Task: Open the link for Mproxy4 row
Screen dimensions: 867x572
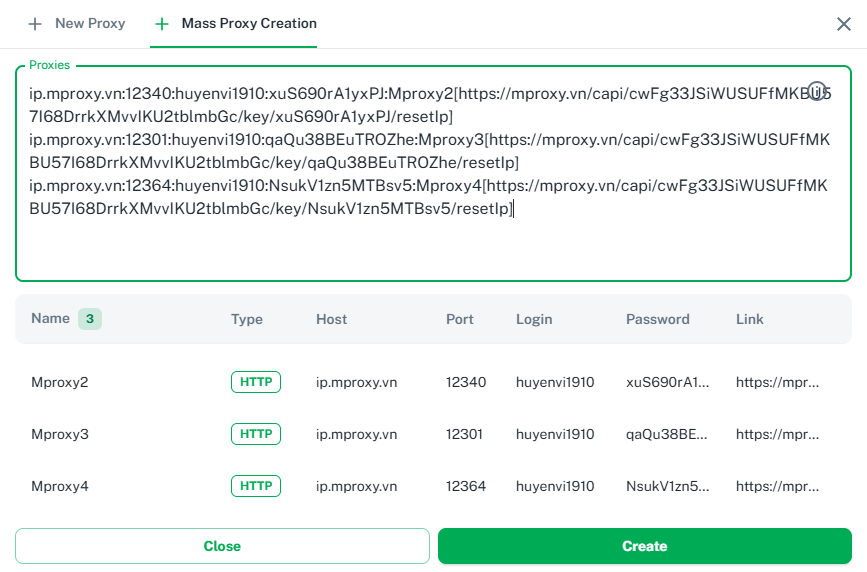Action: tap(778, 487)
